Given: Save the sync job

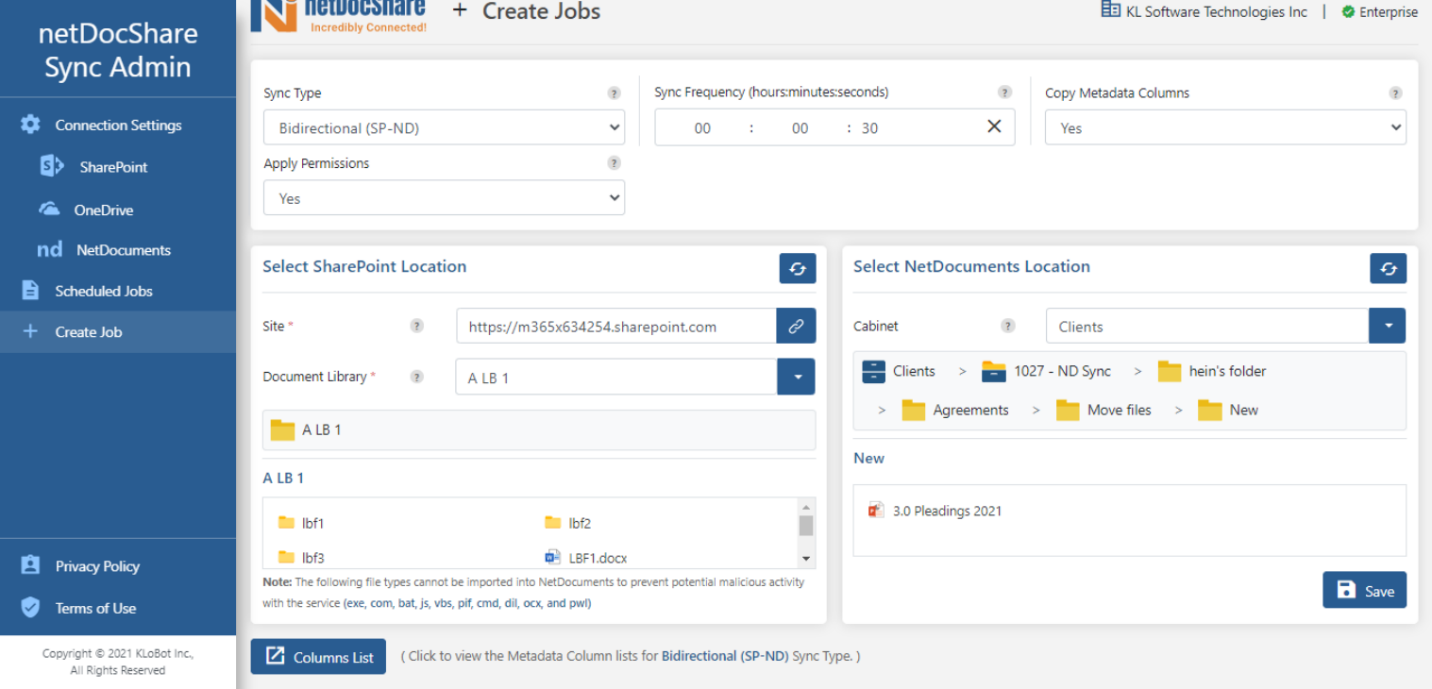Looking at the screenshot, I should coord(1365,590).
